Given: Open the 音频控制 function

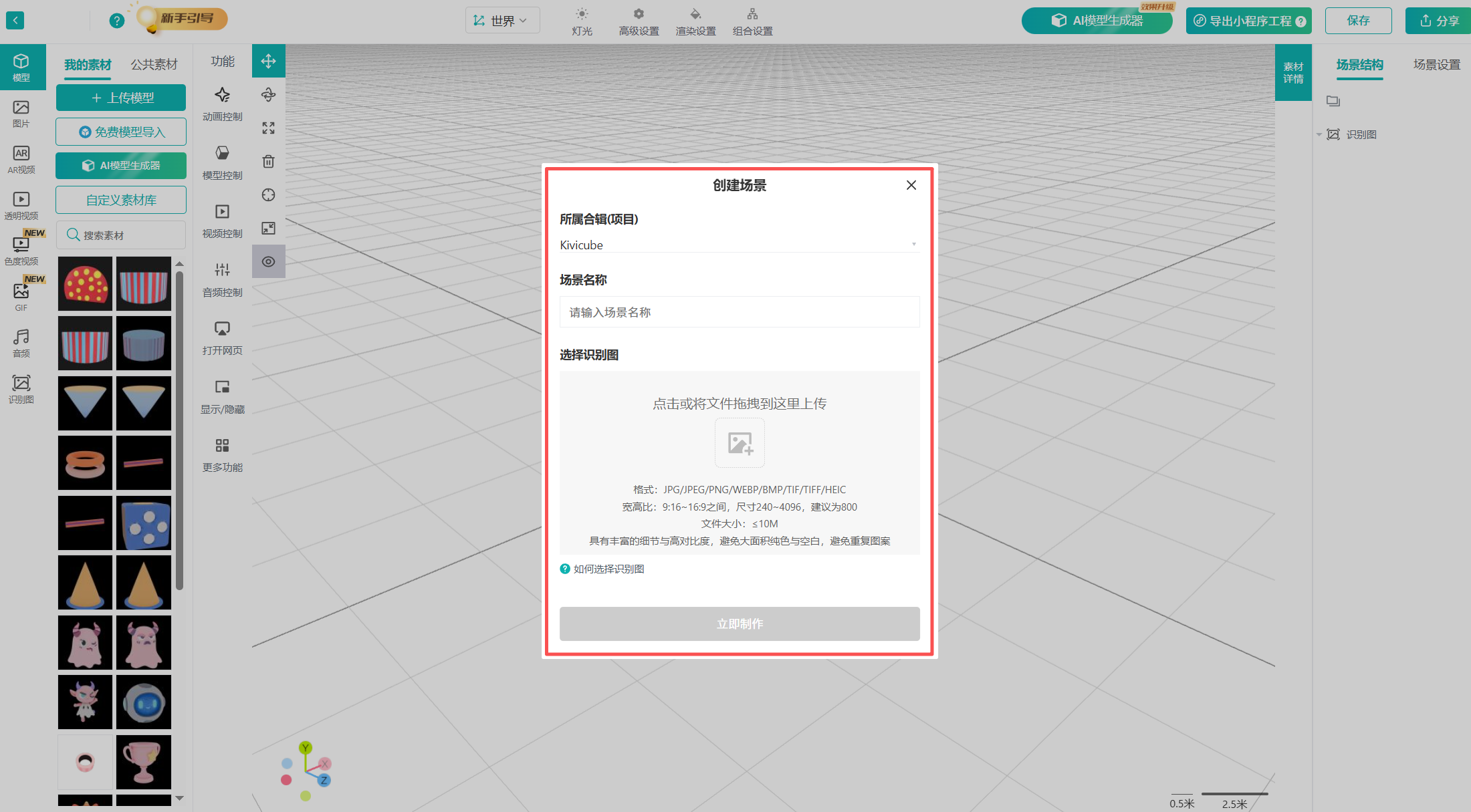Looking at the screenshot, I should pos(222,279).
